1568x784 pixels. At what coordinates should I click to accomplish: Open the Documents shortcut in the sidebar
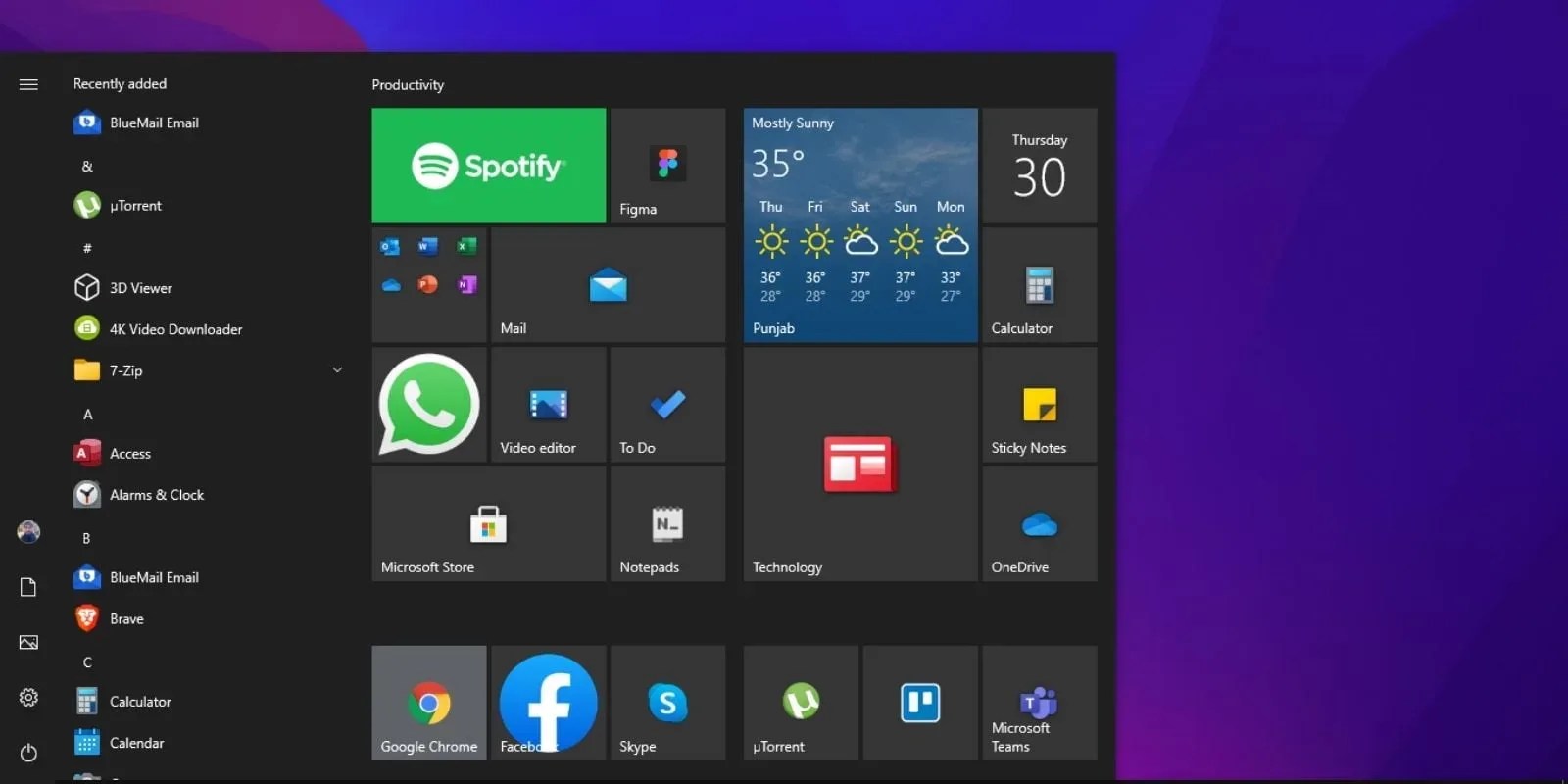(28, 587)
